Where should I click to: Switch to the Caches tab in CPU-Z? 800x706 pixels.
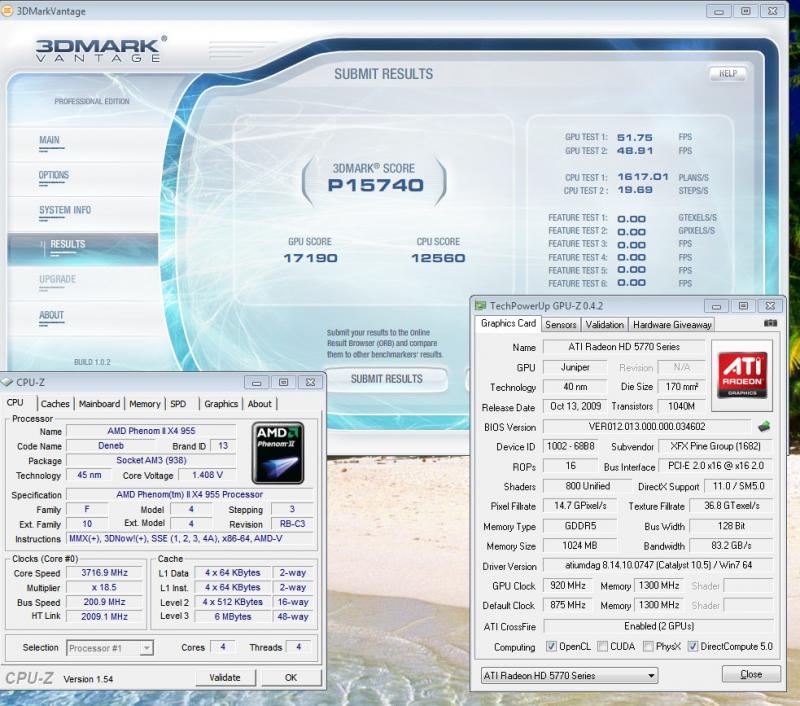tap(55, 404)
